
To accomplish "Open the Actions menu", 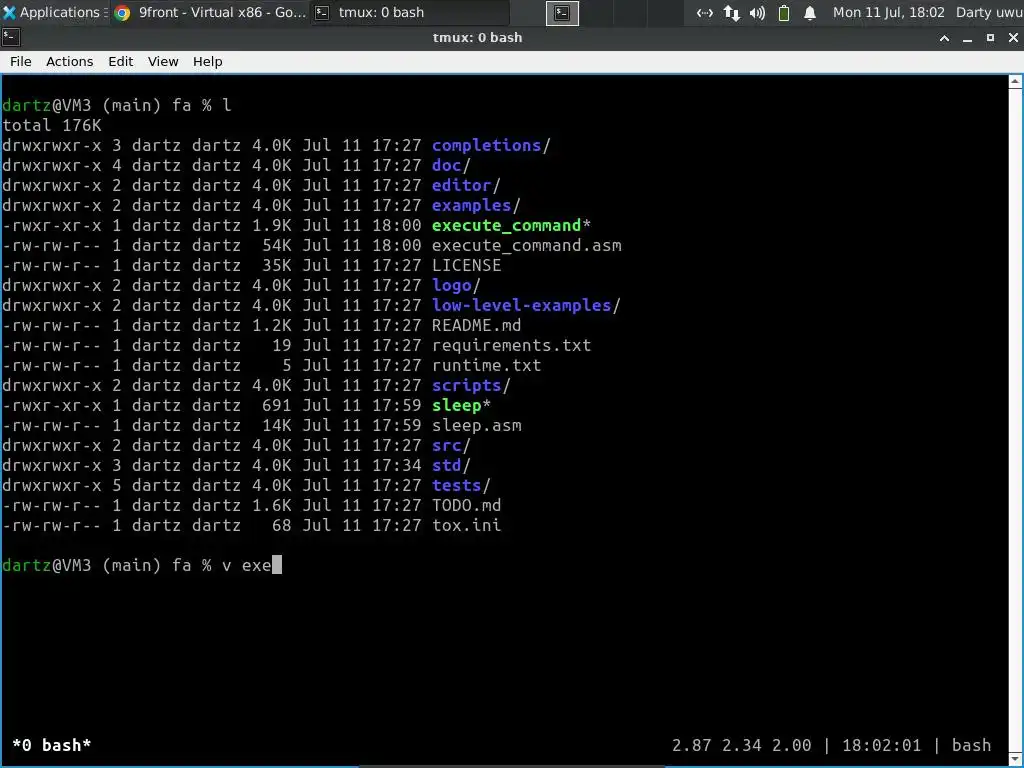I will (x=69, y=61).
